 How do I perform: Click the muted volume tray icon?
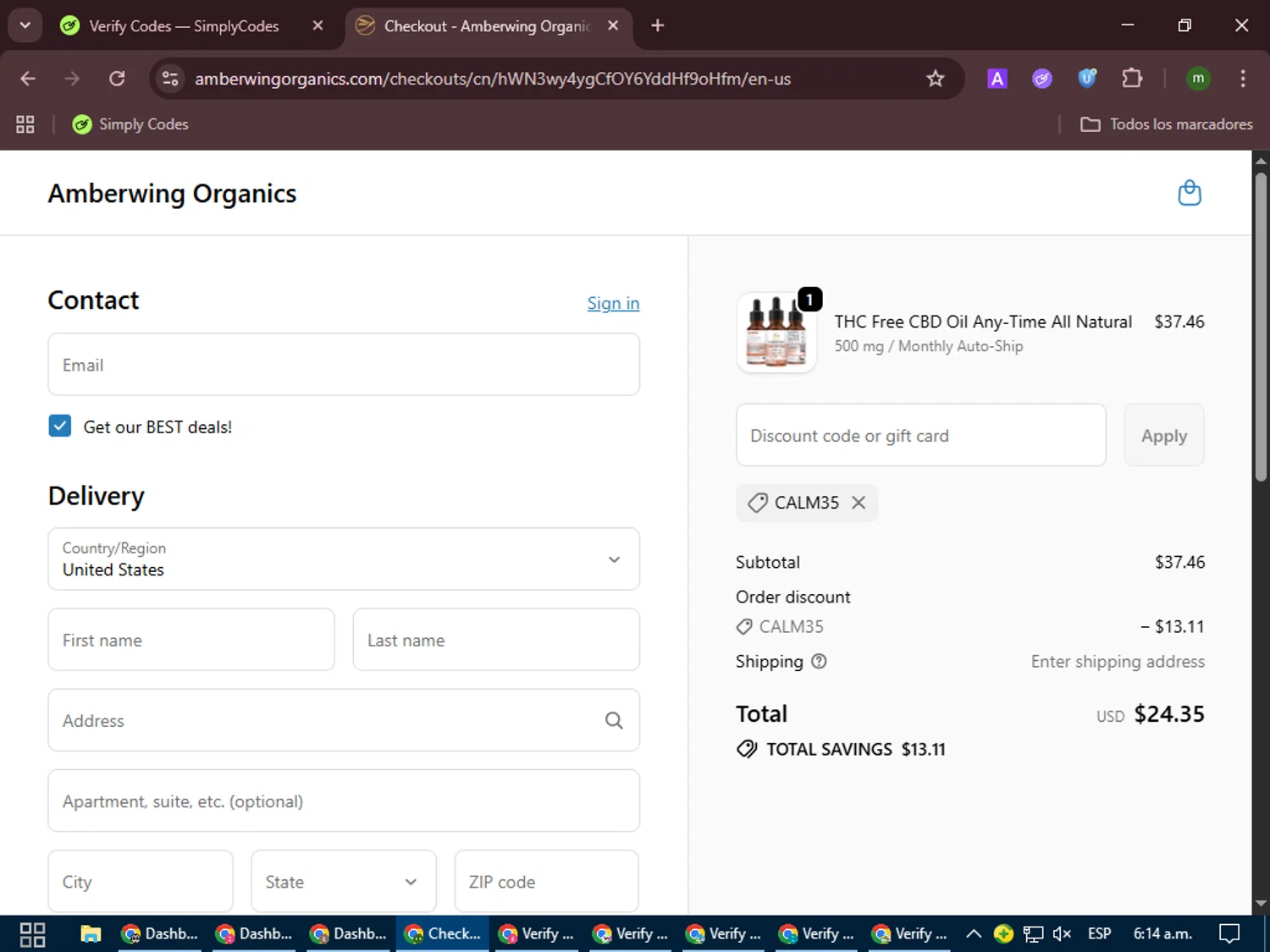pos(1062,934)
